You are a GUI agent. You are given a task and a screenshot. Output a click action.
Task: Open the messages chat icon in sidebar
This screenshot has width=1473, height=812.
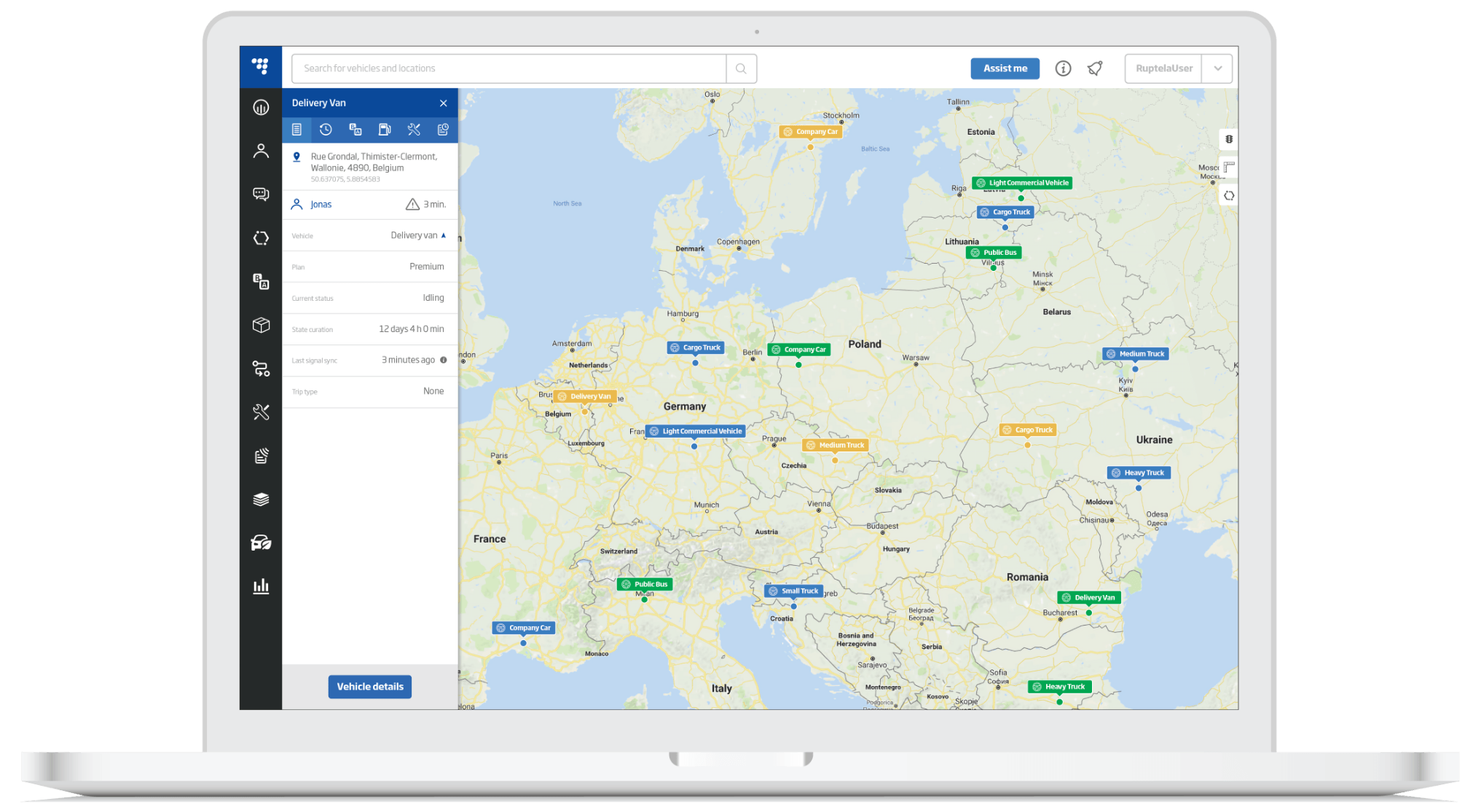pyautogui.click(x=261, y=194)
